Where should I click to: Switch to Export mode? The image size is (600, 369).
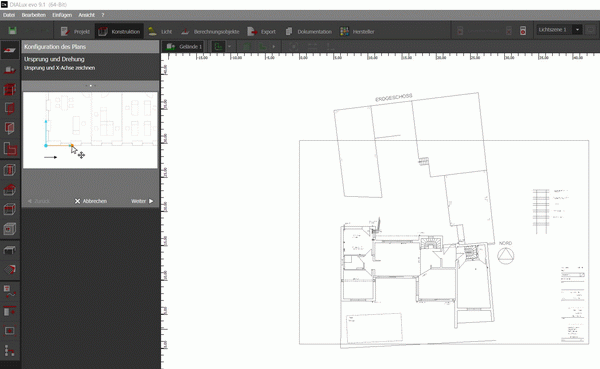pyautogui.click(x=262, y=31)
